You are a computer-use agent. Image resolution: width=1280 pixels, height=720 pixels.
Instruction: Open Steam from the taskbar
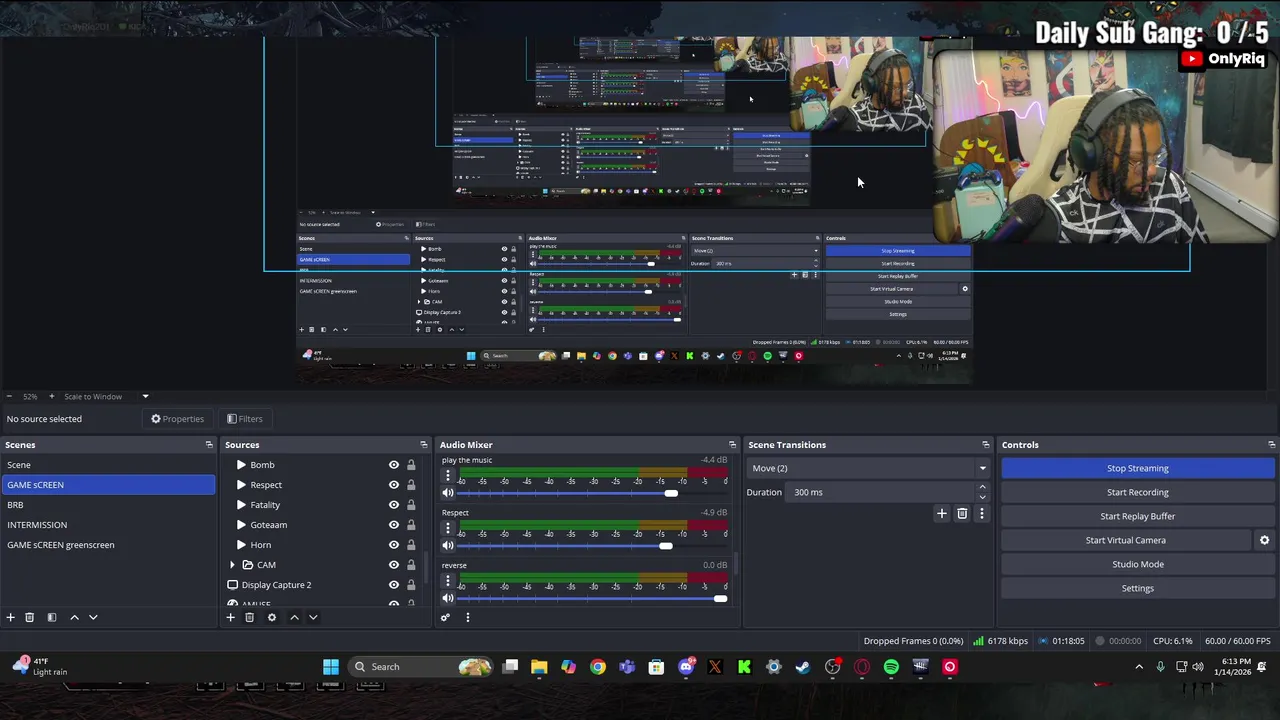click(803, 667)
